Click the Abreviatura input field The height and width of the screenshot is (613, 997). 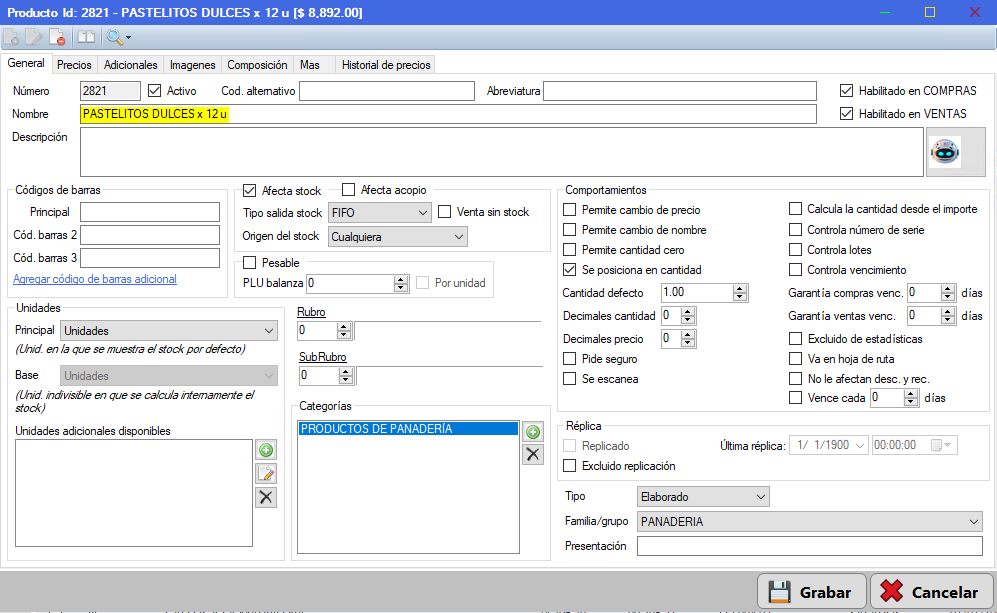(680, 91)
